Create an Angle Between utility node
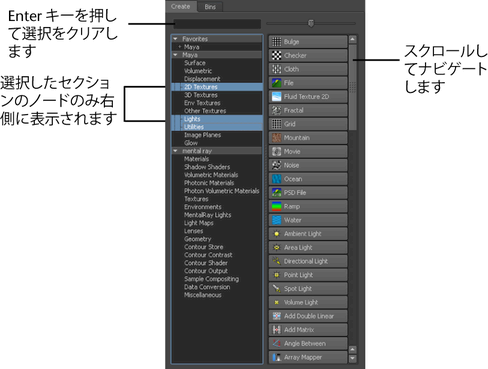This screenshot has width=488, height=369. 308,343
